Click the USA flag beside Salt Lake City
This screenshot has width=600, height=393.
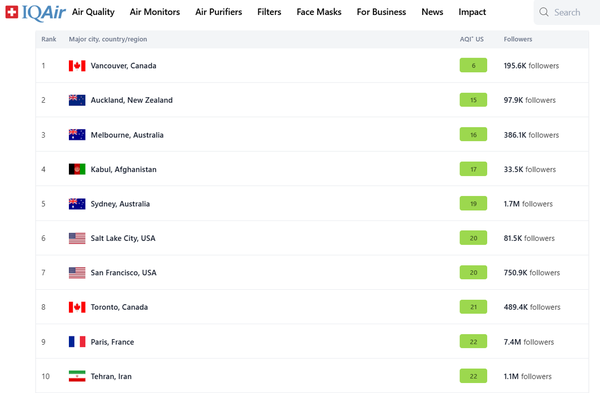pyautogui.click(x=77, y=238)
